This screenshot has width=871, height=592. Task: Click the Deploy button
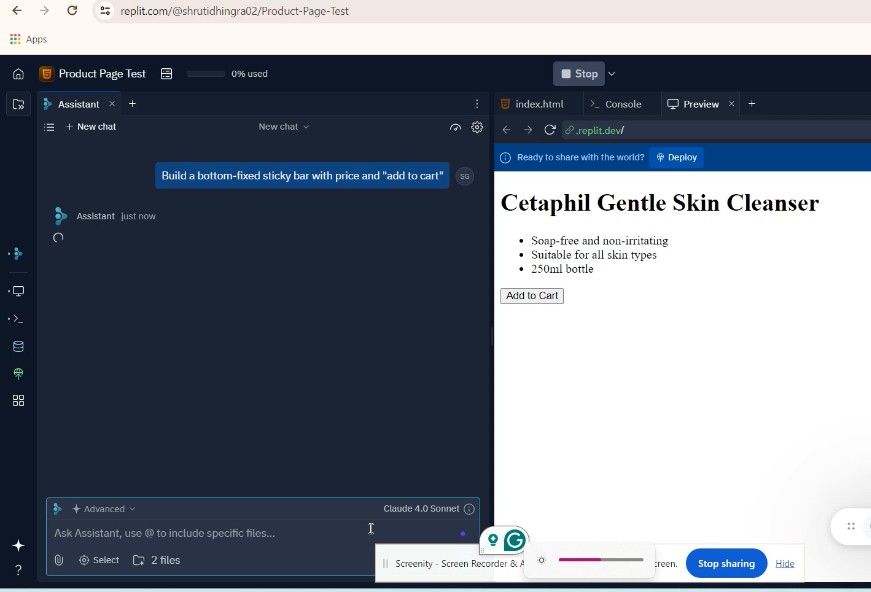pos(677,157)
